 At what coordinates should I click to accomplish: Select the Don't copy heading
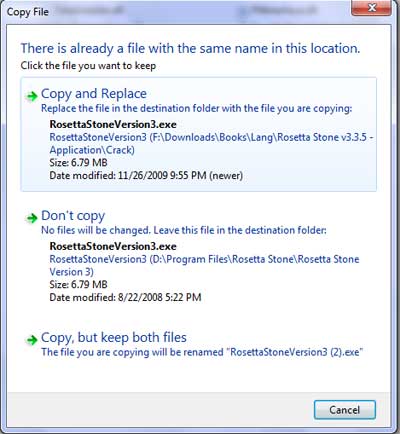[x=73, y=216]
